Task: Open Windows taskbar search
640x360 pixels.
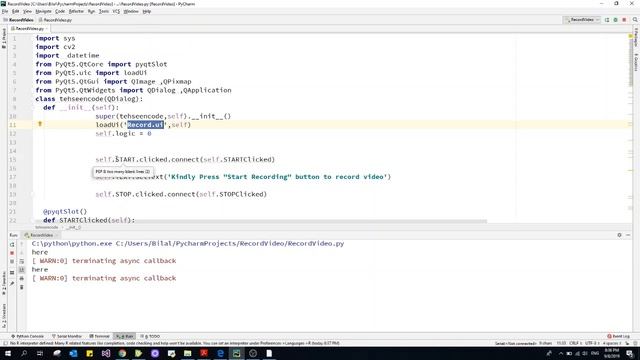Action: tap(24, 353)
